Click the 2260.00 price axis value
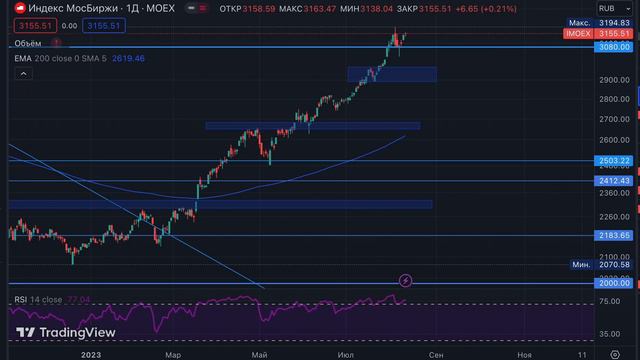Viewport: 640px width, 360px height. click(614, 217)
